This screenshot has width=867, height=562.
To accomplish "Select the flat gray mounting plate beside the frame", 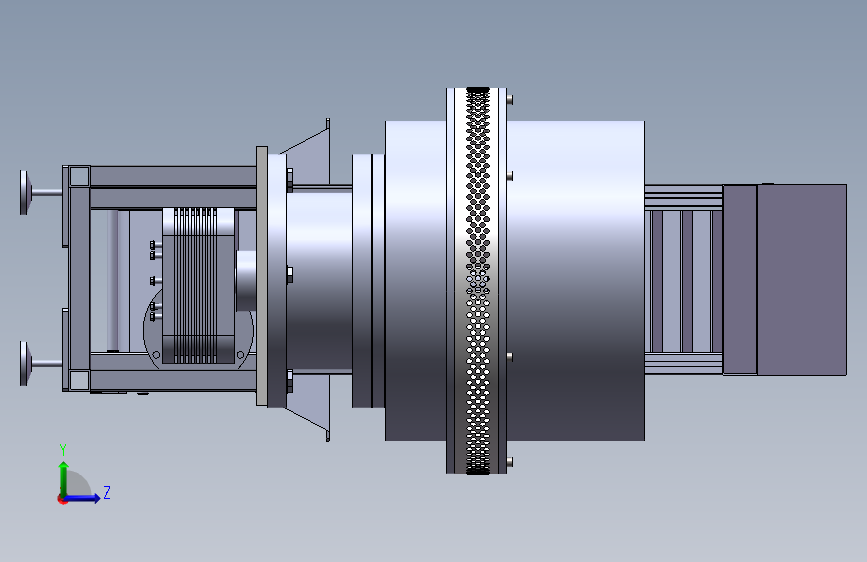I will [262, 276].
